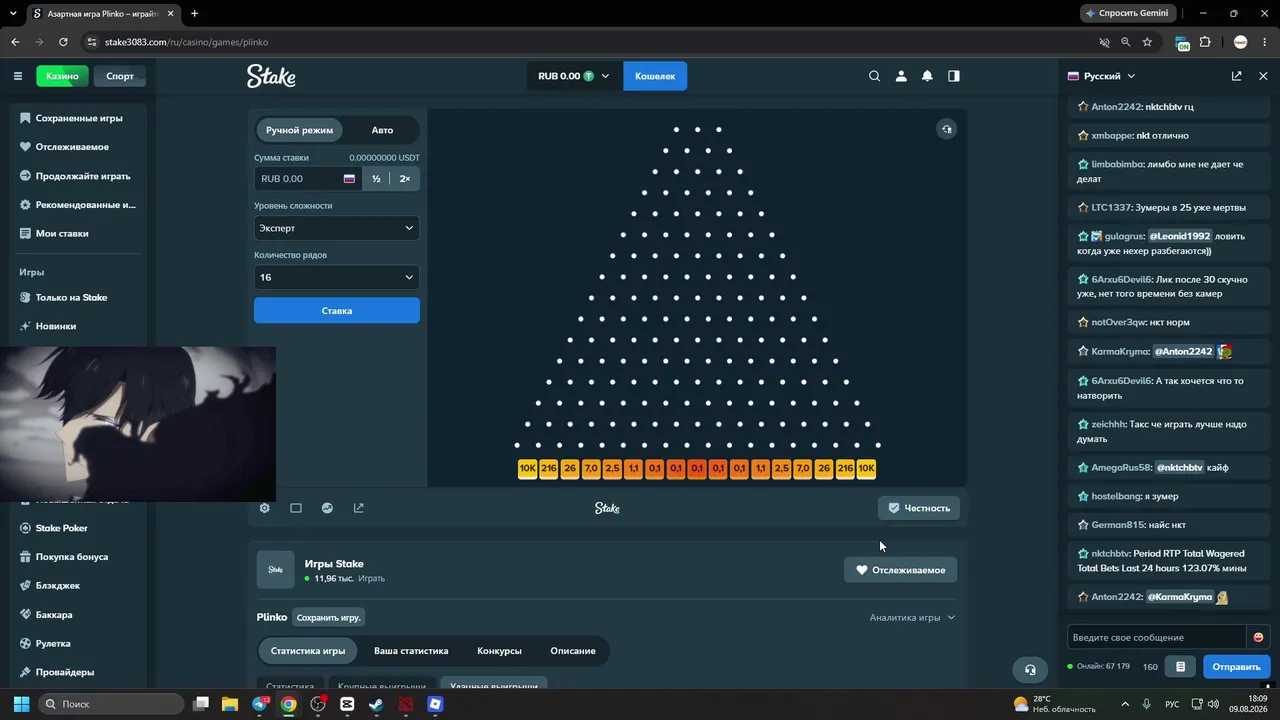1280x720 pixels.
Task: Switch to Ручной режим betting mode
Action: [299, 130]
